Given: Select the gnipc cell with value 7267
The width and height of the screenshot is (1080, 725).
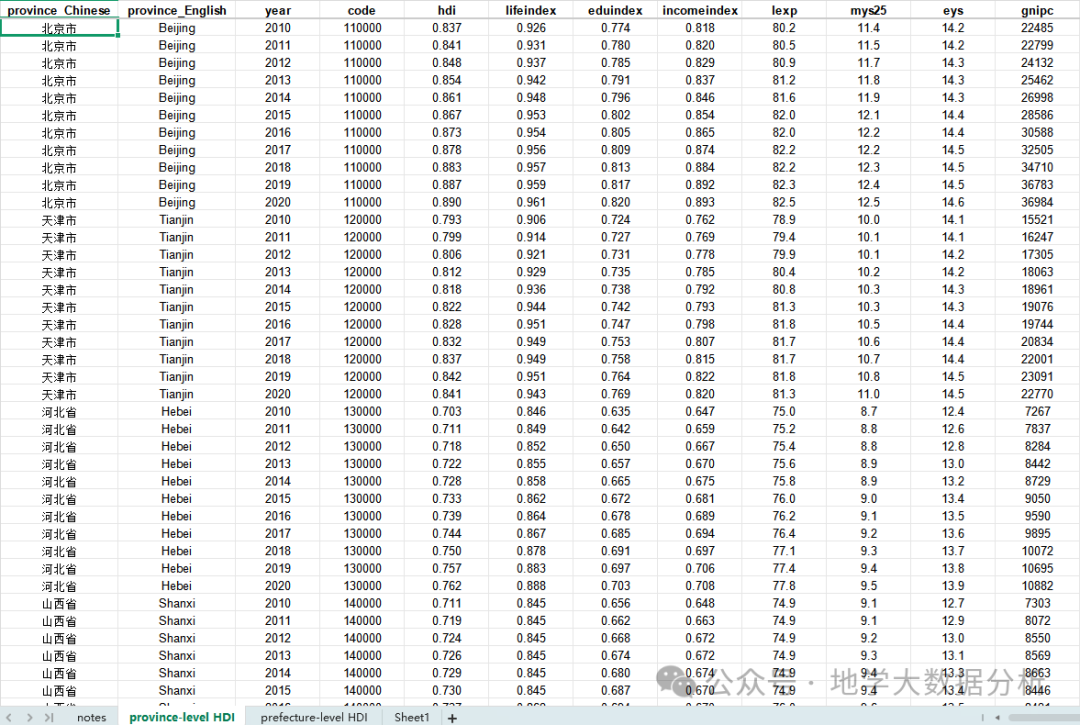Looking at the screenshot, I should (x=1037, y=412).
